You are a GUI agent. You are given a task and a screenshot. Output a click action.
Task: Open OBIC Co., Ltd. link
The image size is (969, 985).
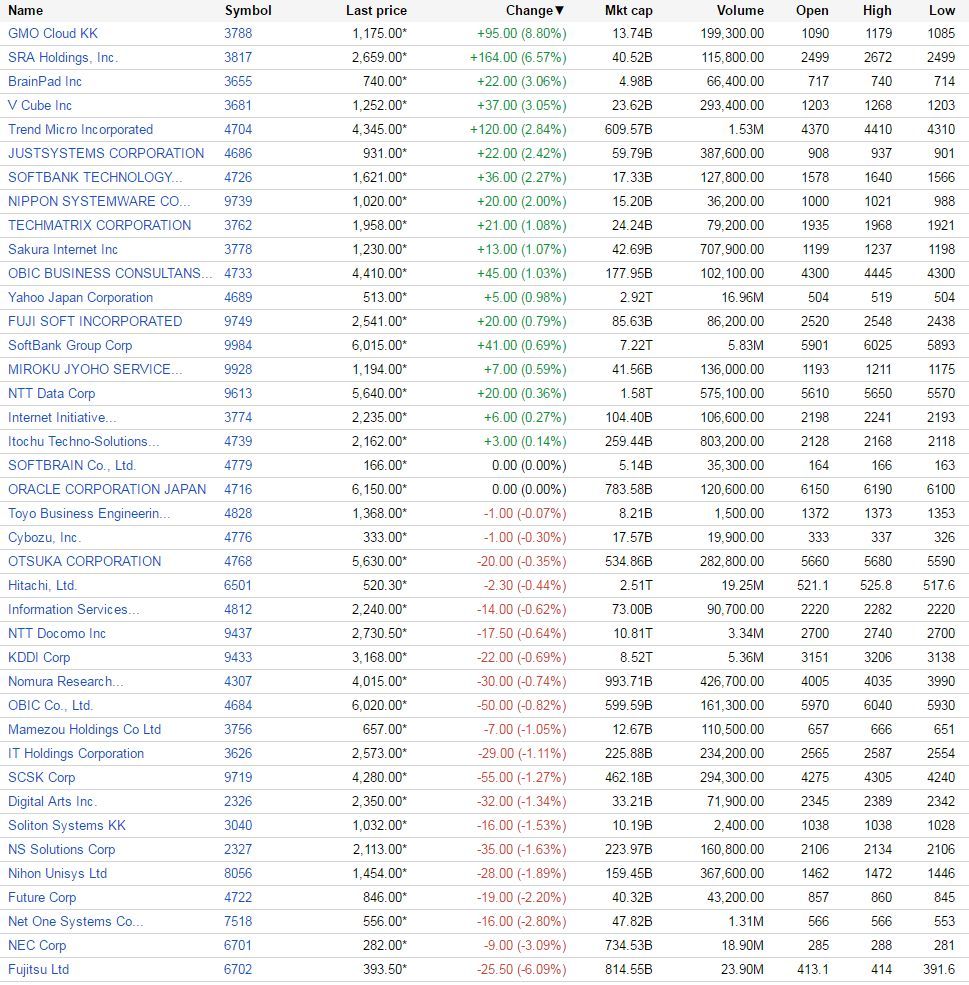[50, 705]
